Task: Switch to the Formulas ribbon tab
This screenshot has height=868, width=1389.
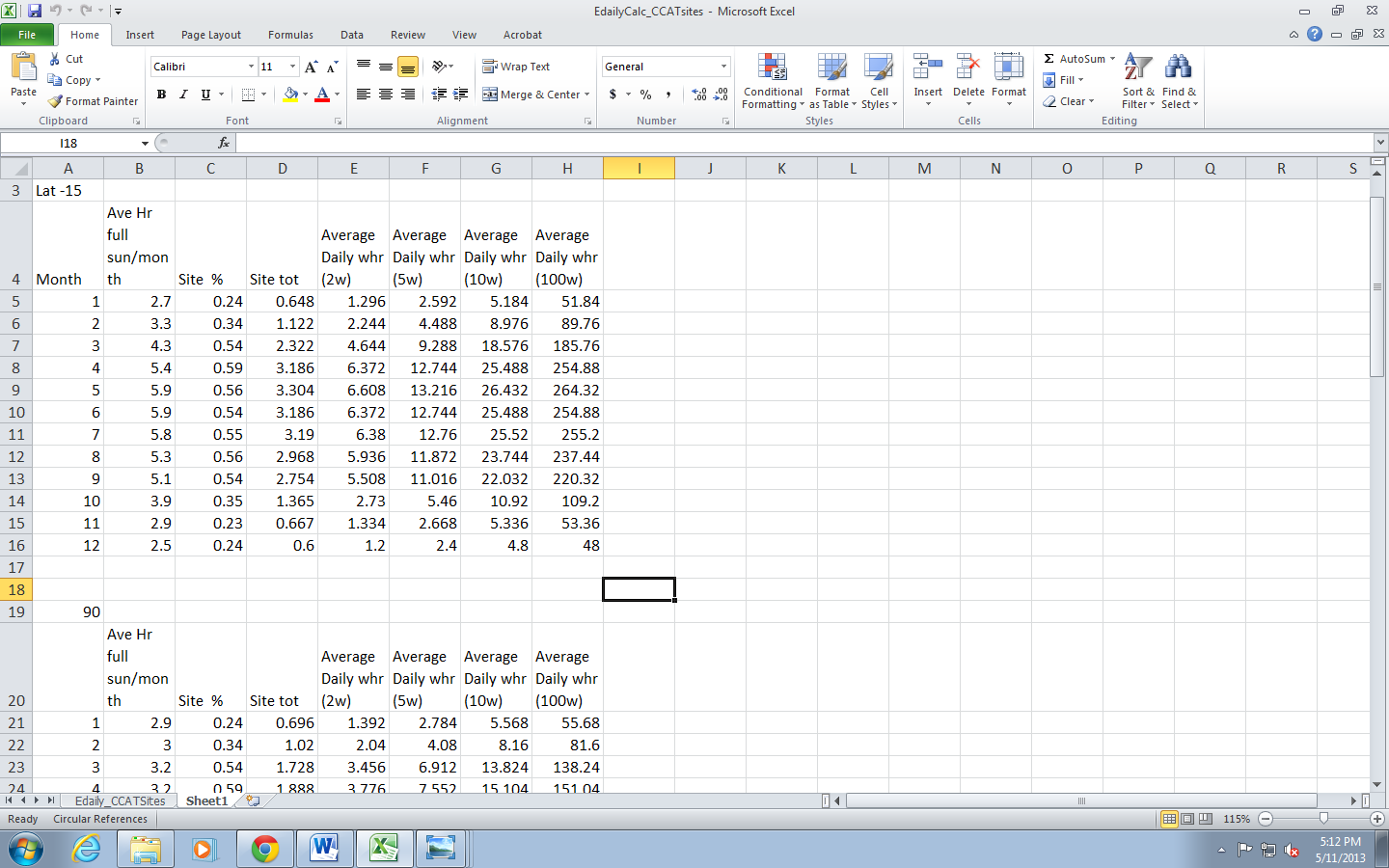Action: click(290, 35)
